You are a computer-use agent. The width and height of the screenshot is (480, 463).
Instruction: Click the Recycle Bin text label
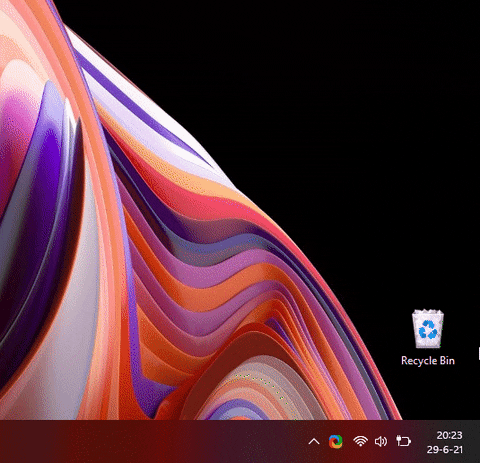click(x=428, y=360)
